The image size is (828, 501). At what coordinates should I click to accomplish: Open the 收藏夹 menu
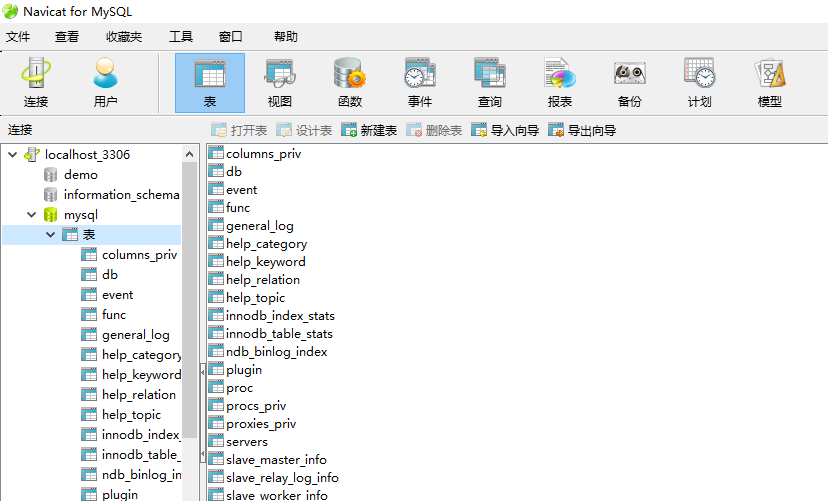(124, 36)
